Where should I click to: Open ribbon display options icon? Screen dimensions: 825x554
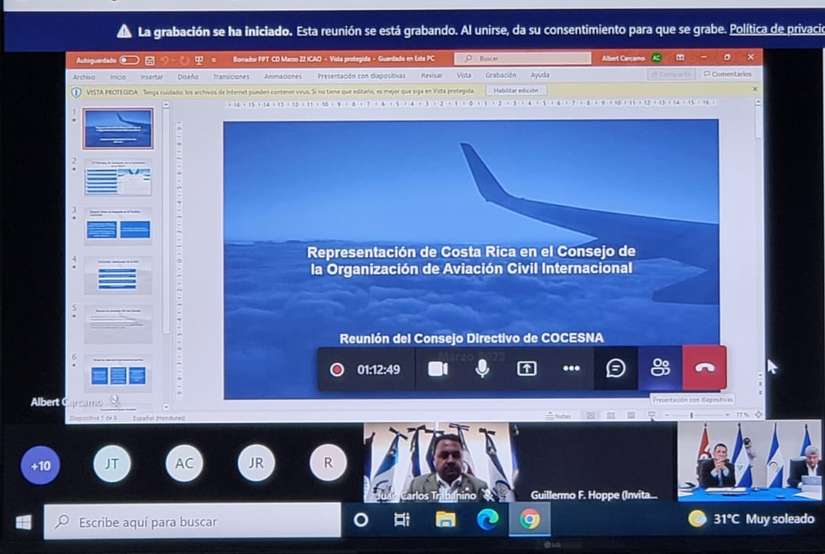[680, 57]
